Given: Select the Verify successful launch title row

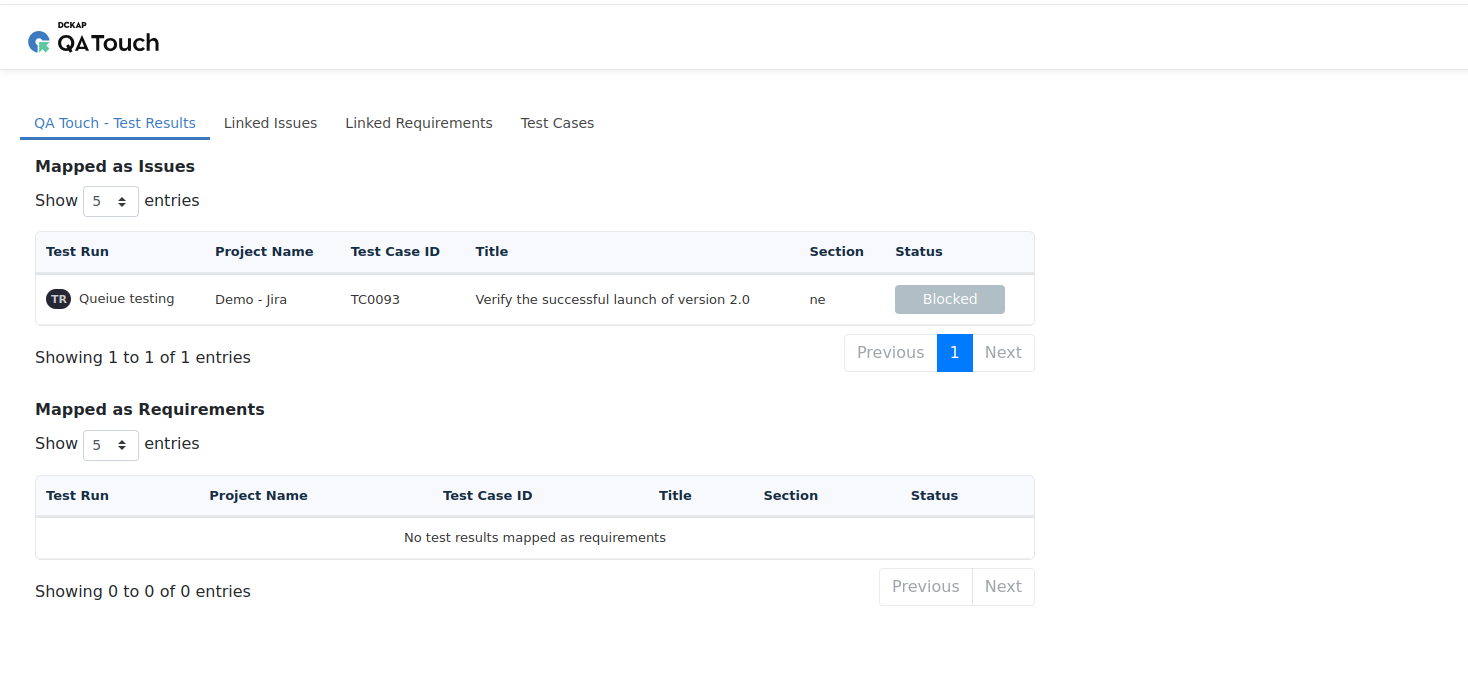Looking at the screenshot, I should 612,300.
